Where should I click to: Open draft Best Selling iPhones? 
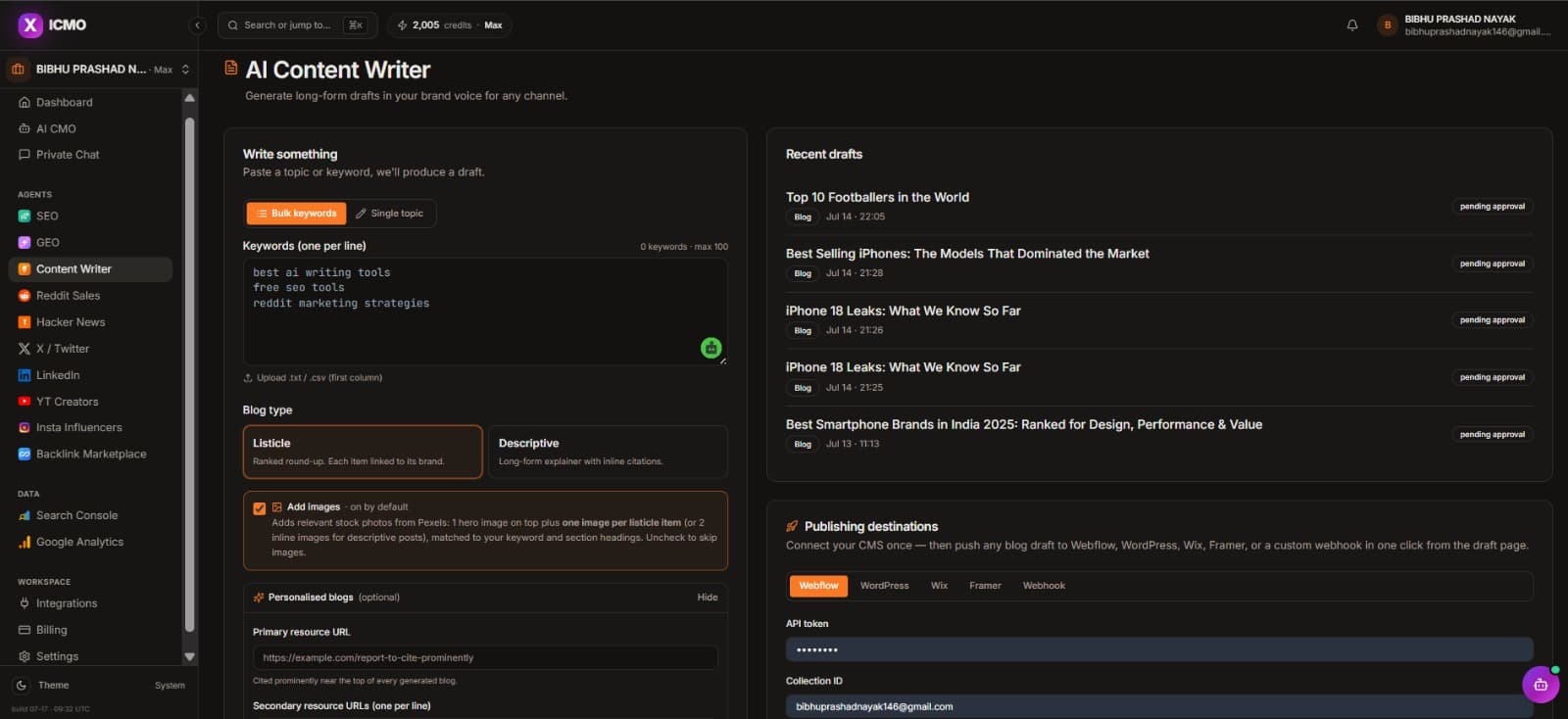967,254
